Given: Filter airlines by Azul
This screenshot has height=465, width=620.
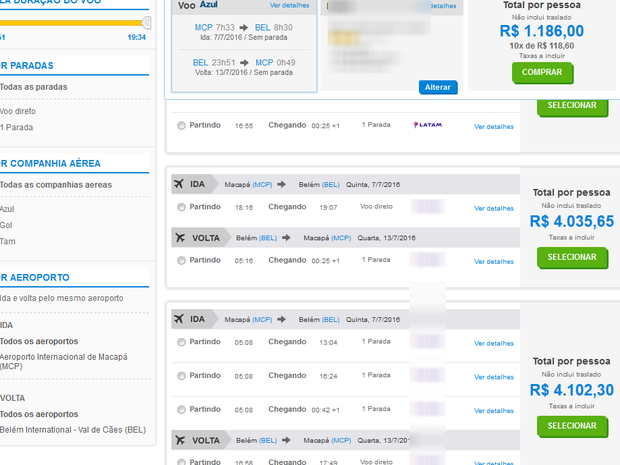Looking at the screenshot, I should tap(8, 209).
